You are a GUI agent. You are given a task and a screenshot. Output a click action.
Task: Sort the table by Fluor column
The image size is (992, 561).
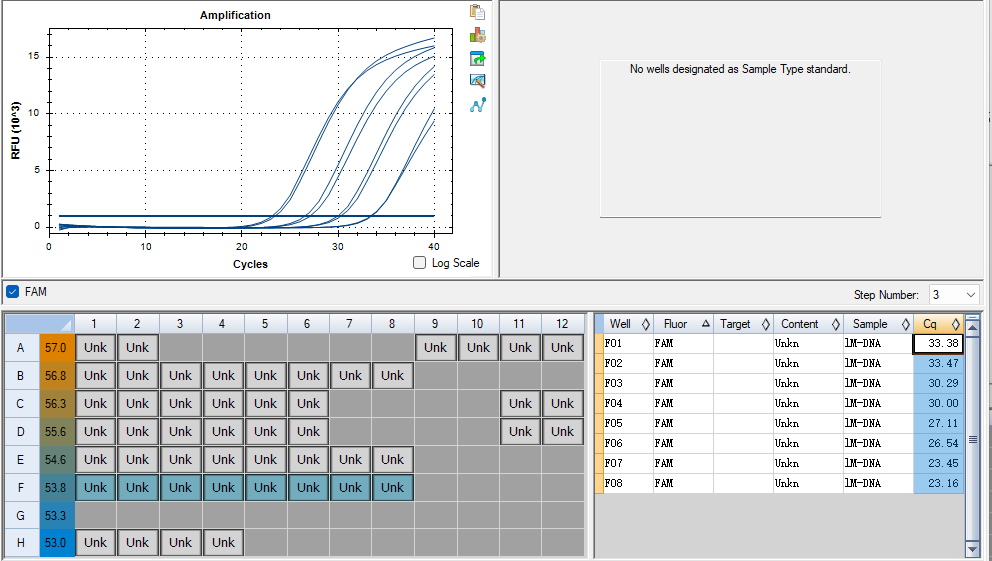point(683,324)
